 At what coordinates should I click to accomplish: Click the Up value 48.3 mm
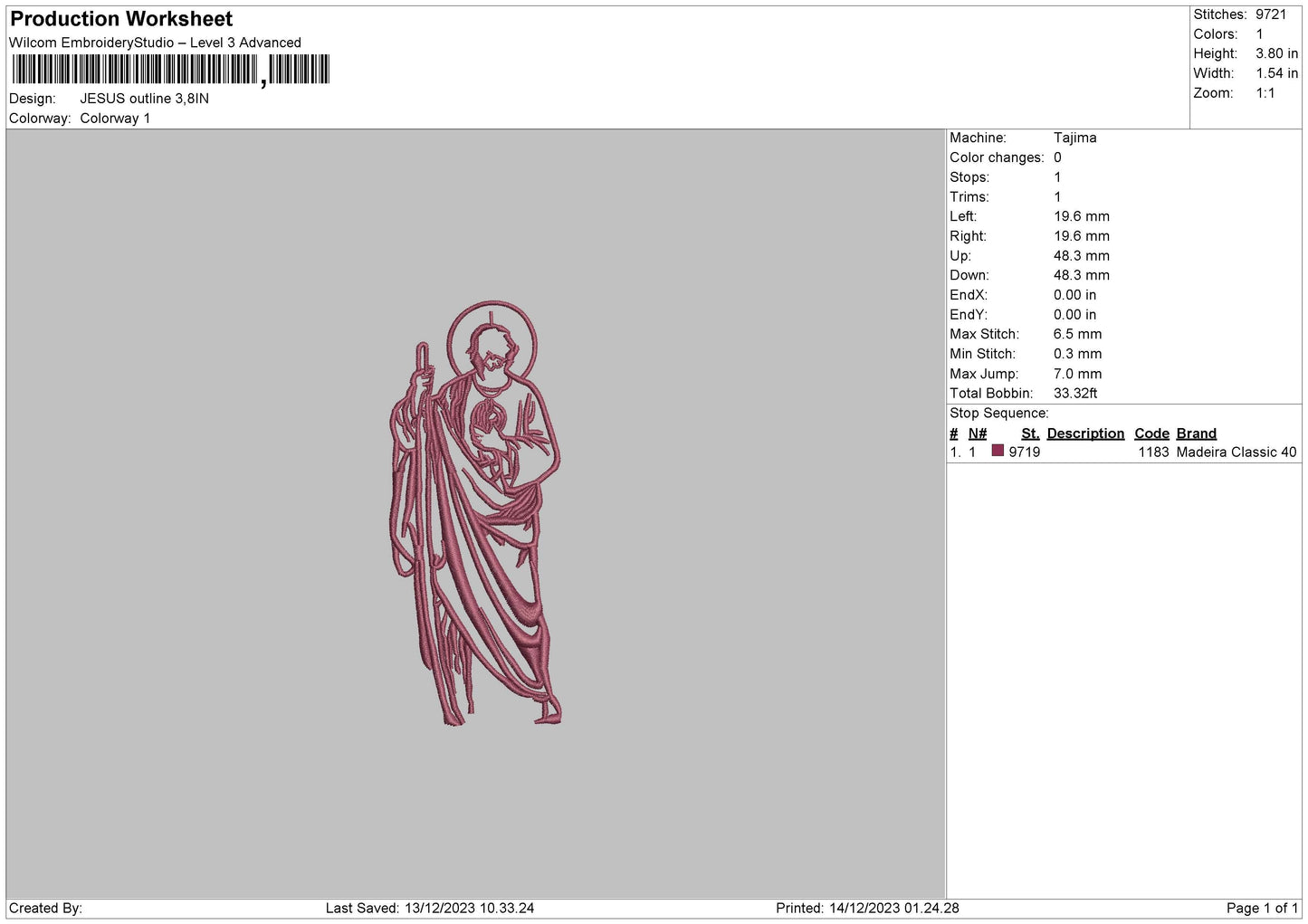click(x=1082, y=256)
